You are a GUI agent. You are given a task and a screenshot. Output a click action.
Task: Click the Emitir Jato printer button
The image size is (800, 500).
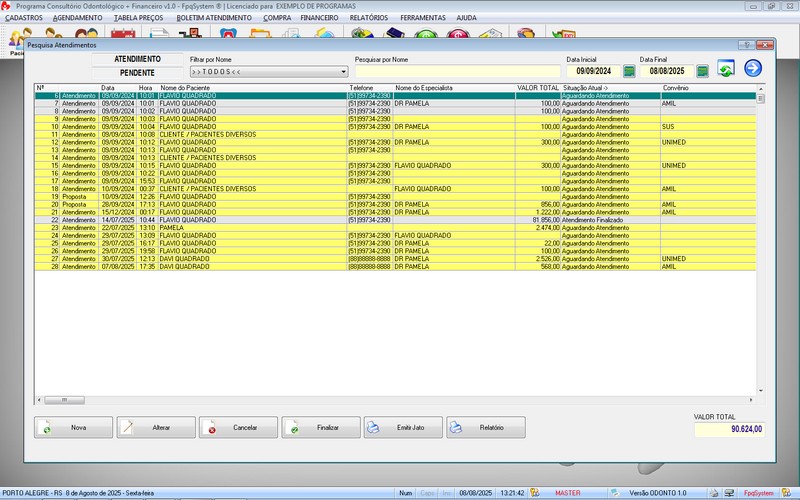(403, 428)
